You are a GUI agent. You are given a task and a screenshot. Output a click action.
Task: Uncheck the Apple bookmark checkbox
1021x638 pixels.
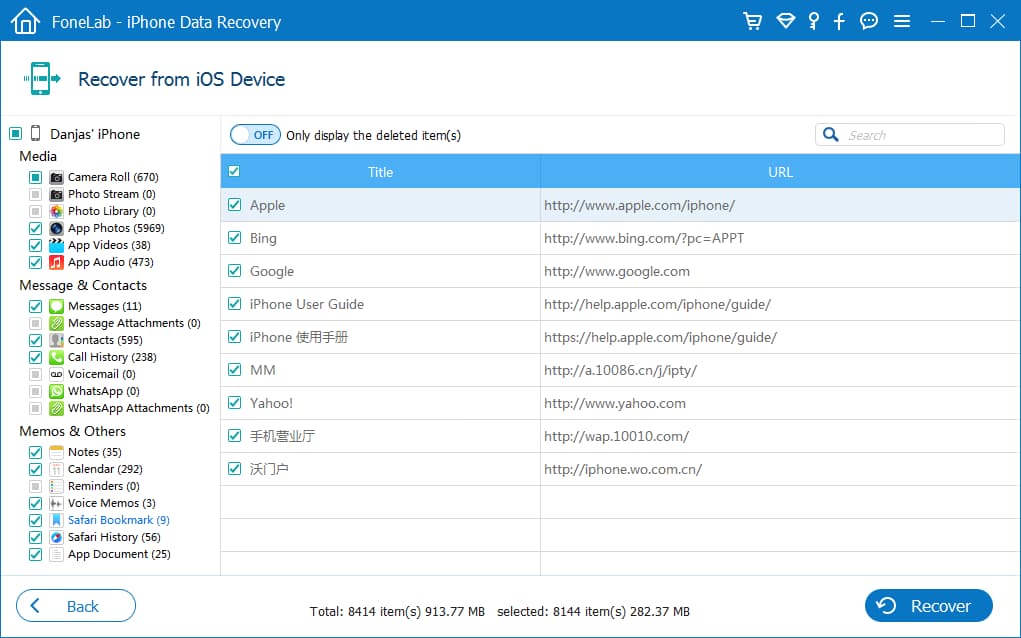coord(235,205)
